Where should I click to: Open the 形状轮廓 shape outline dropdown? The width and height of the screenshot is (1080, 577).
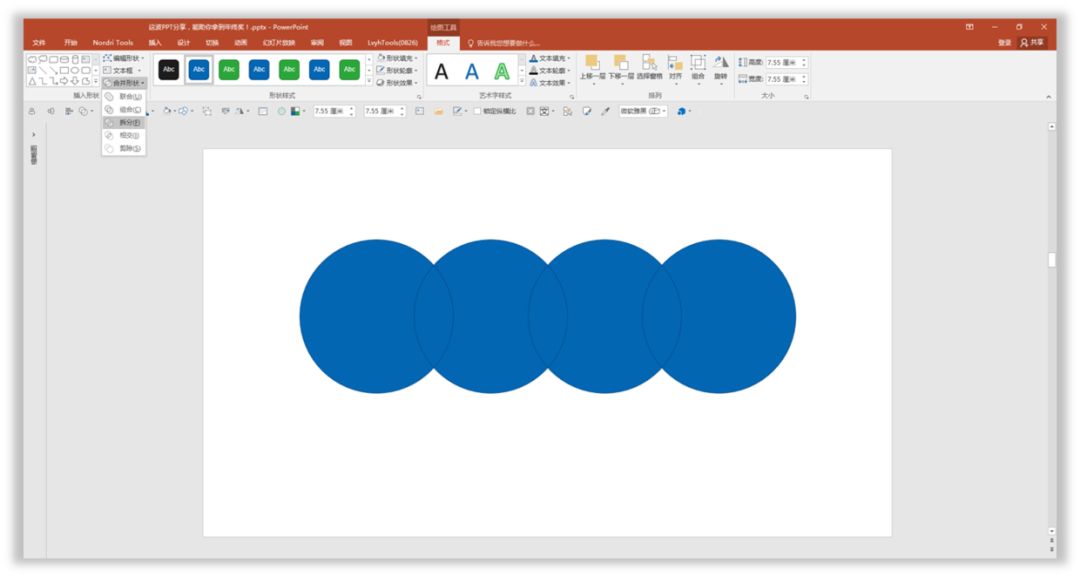[397, 71]
